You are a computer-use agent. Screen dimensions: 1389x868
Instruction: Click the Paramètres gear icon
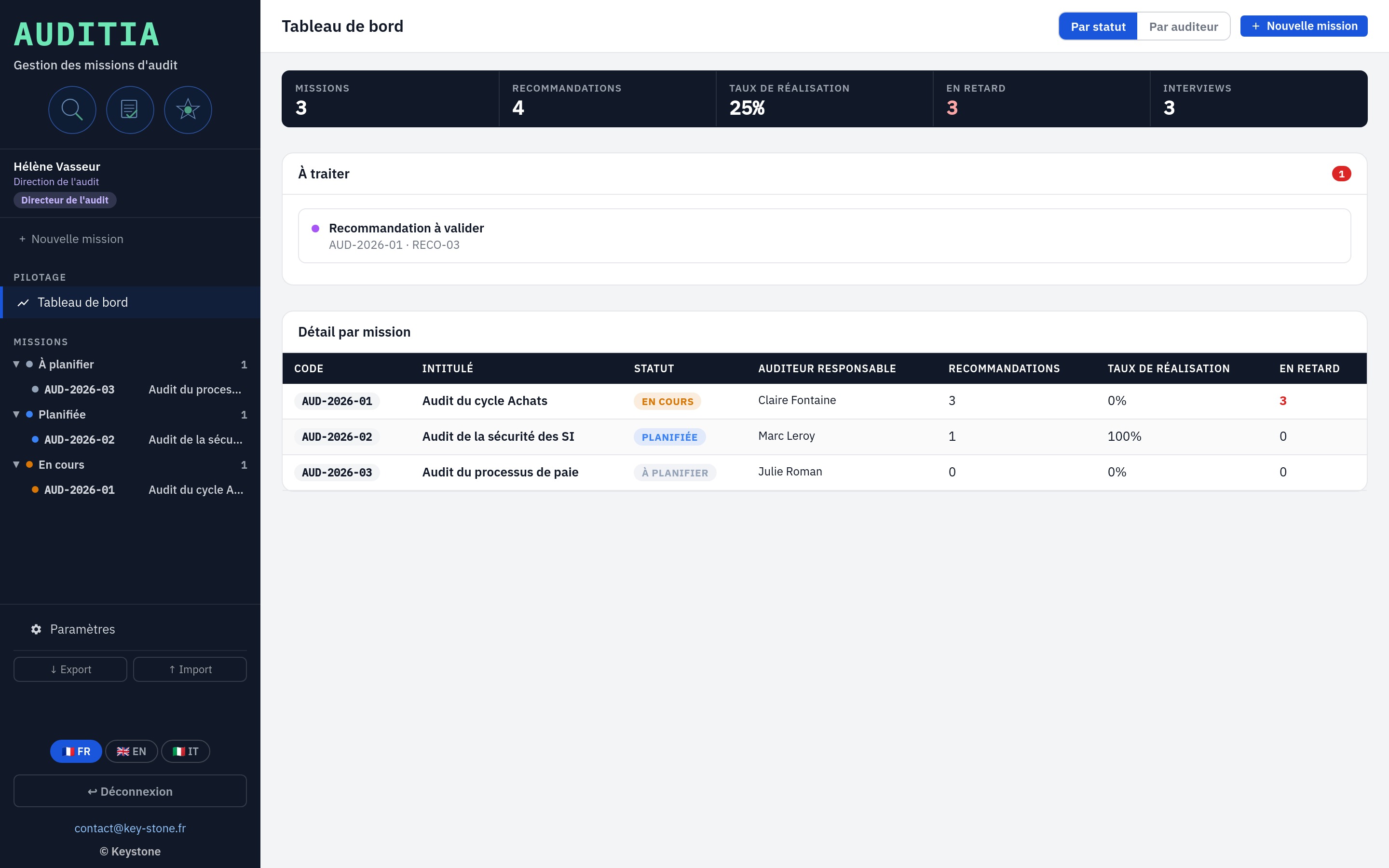click(x=36, y=629)
